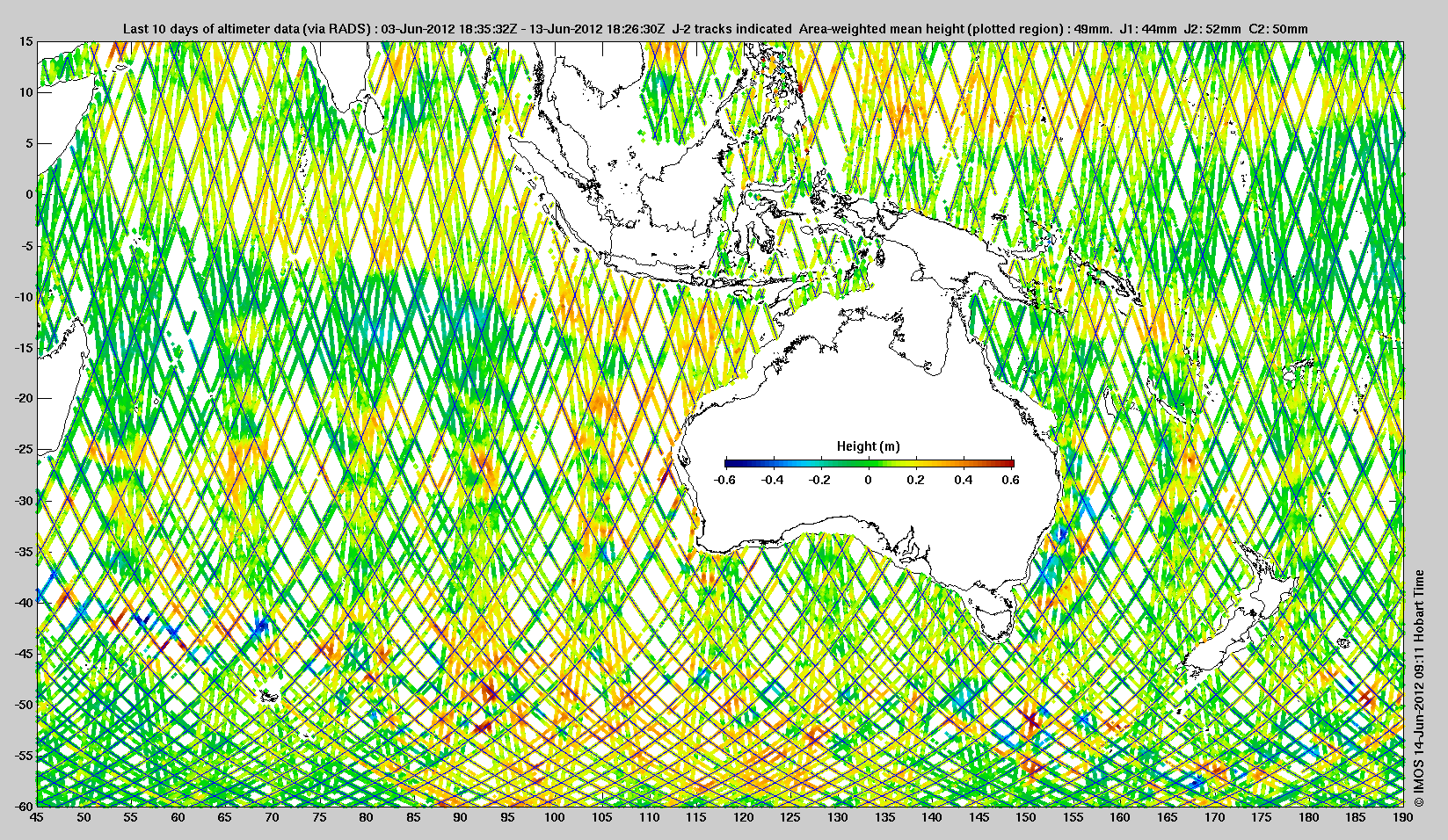Click latitude axis label -55

[x=25, y=756]
